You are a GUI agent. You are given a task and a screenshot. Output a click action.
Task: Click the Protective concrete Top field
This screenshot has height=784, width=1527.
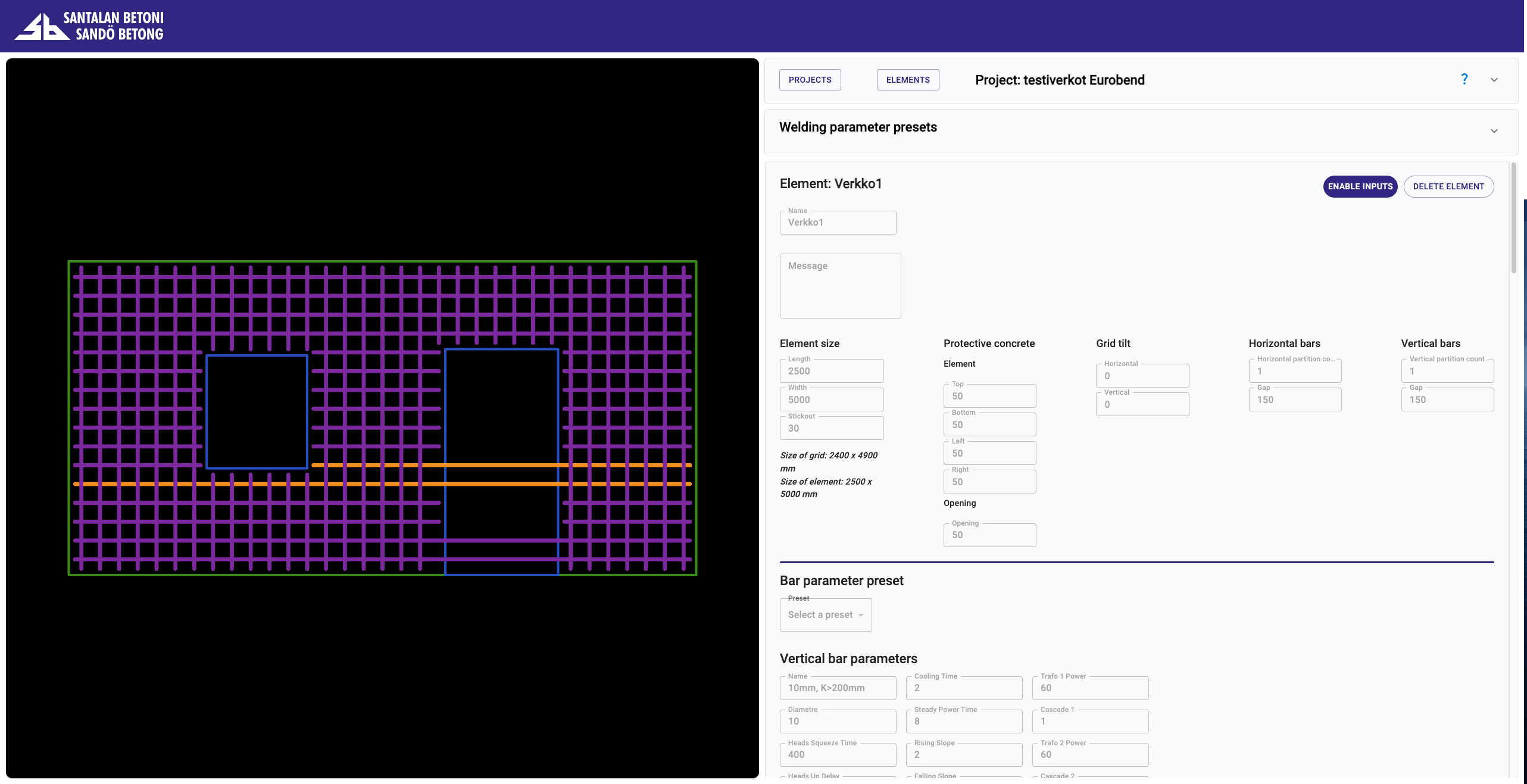point(989,396)
